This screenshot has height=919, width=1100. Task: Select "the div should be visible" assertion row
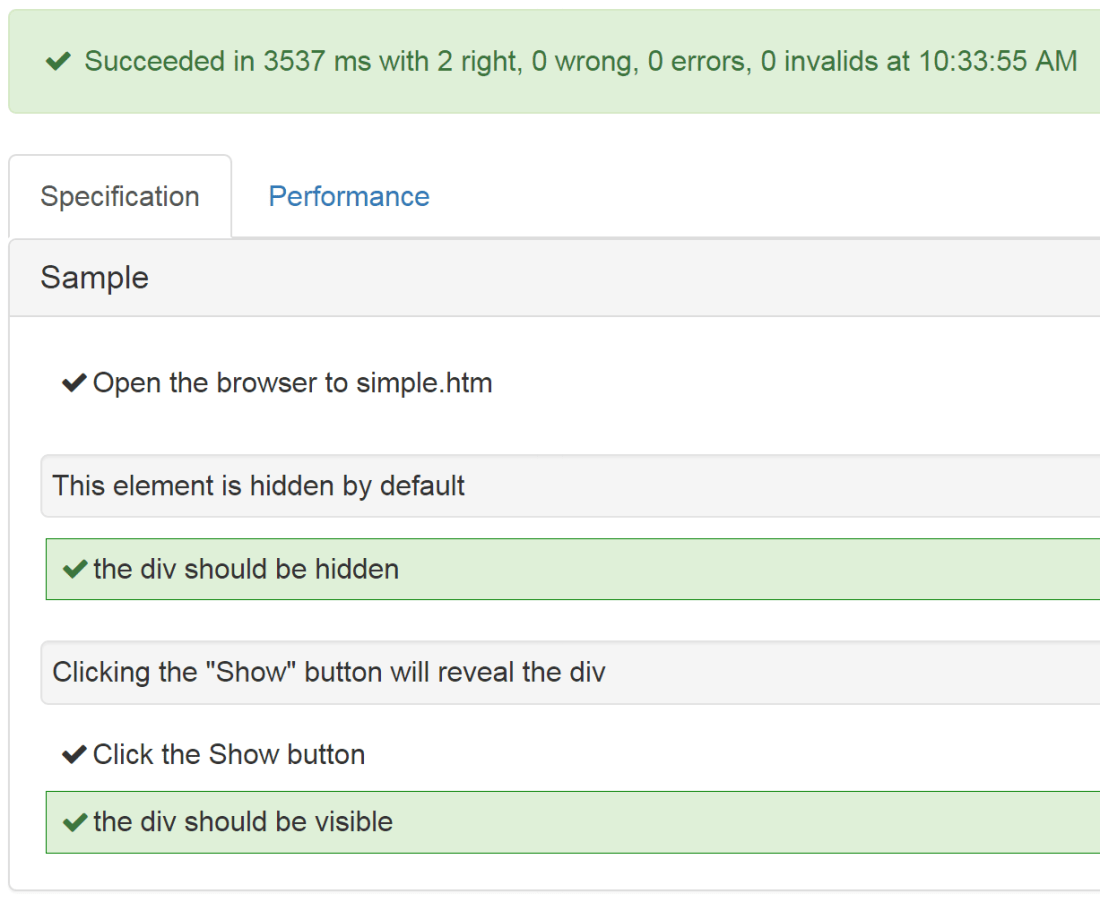click(x=500, y=822)
